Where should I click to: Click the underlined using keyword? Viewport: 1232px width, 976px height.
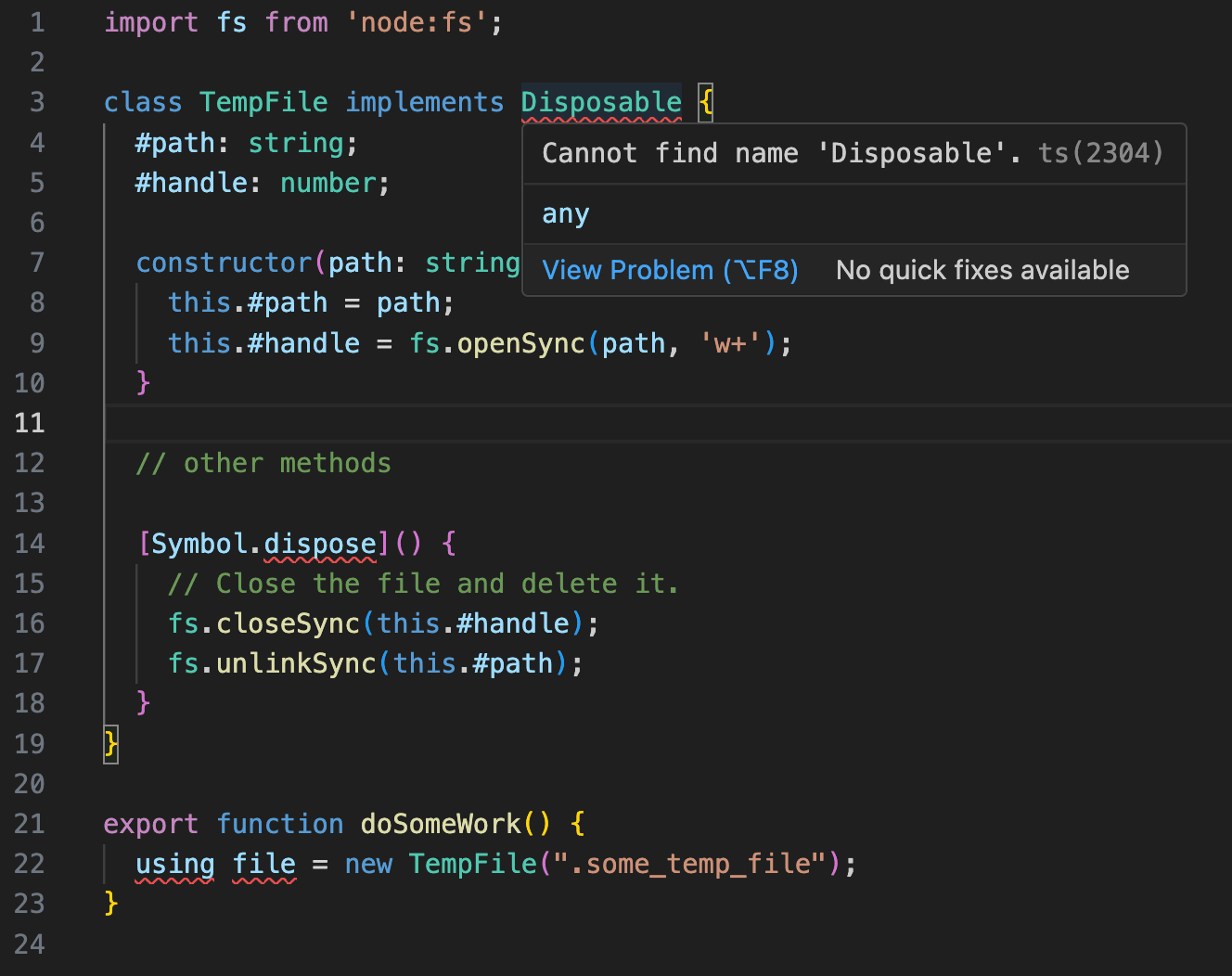click(174, 864)
